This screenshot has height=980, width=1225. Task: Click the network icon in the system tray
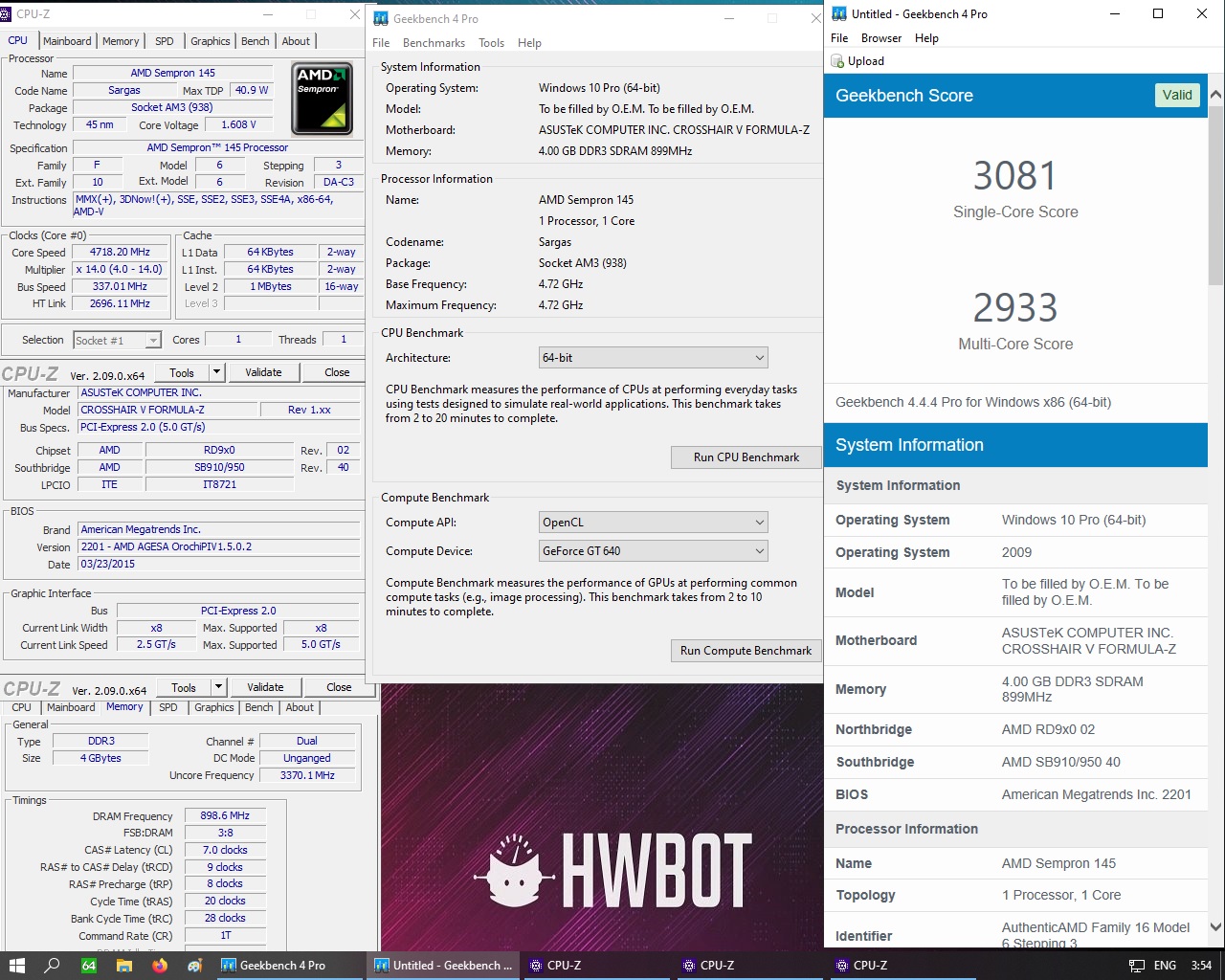pos(1136,965)
